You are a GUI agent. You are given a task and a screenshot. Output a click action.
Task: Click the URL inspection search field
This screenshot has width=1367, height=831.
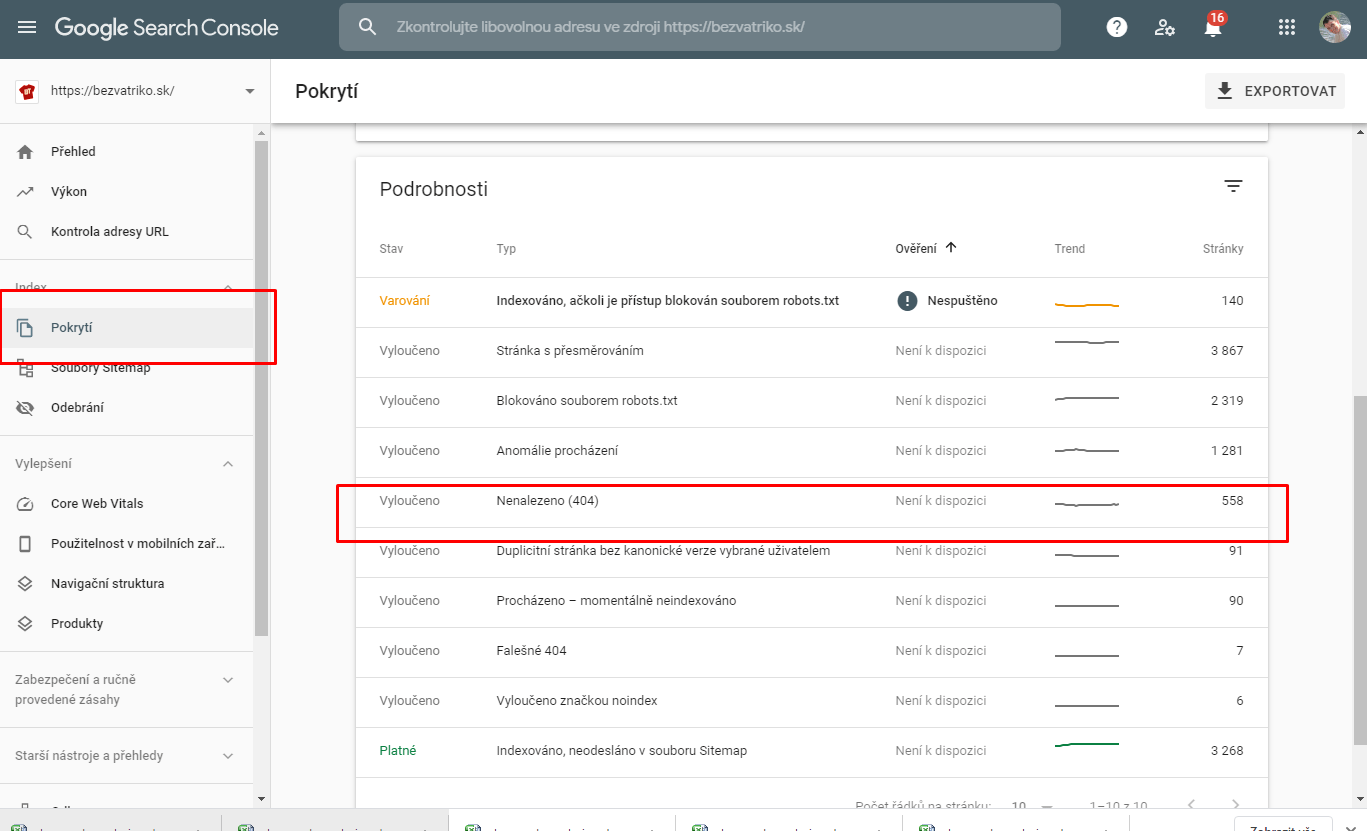point(700,27)
